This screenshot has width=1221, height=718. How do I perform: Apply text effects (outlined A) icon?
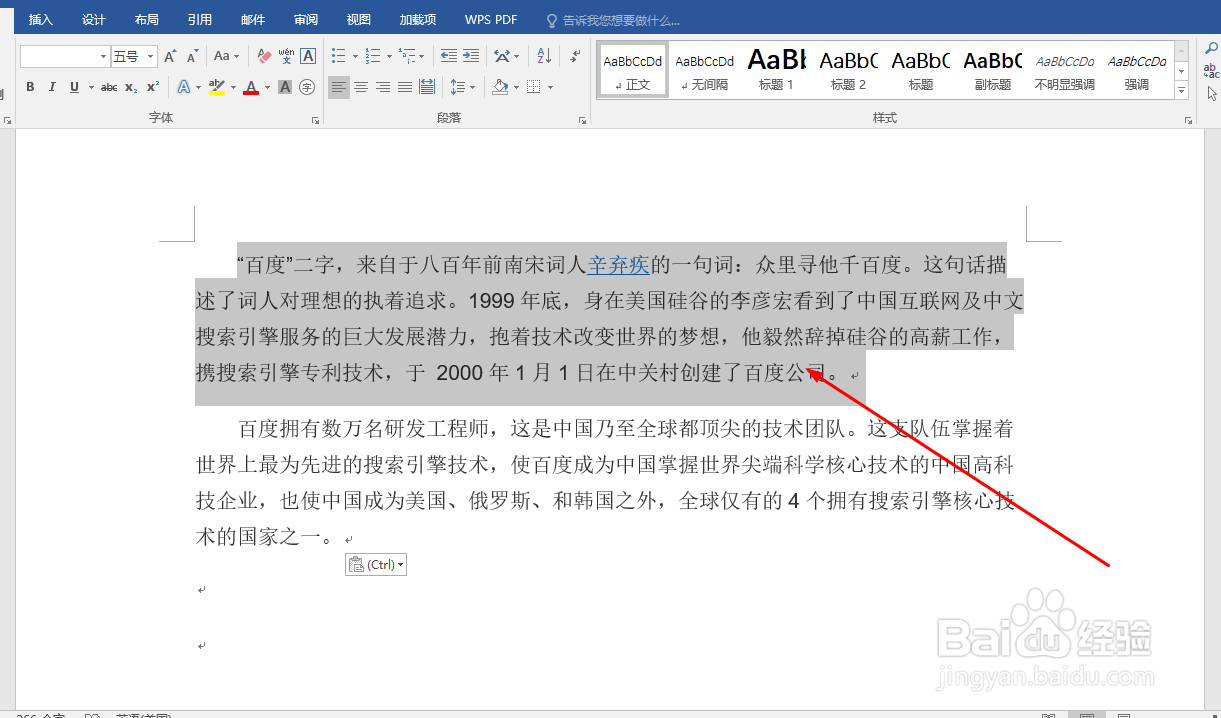tap(184, 88)
